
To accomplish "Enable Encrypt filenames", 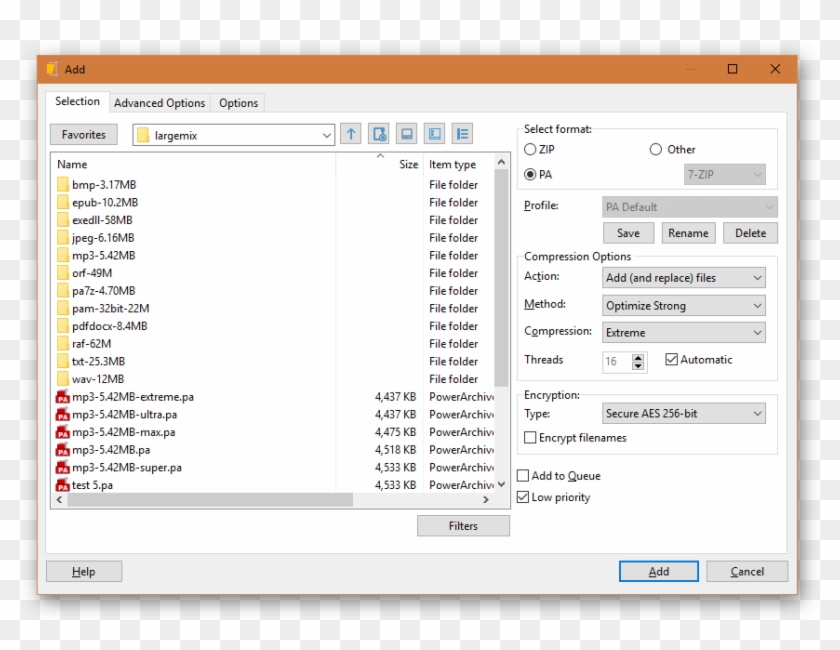I will tap(530, 437).
